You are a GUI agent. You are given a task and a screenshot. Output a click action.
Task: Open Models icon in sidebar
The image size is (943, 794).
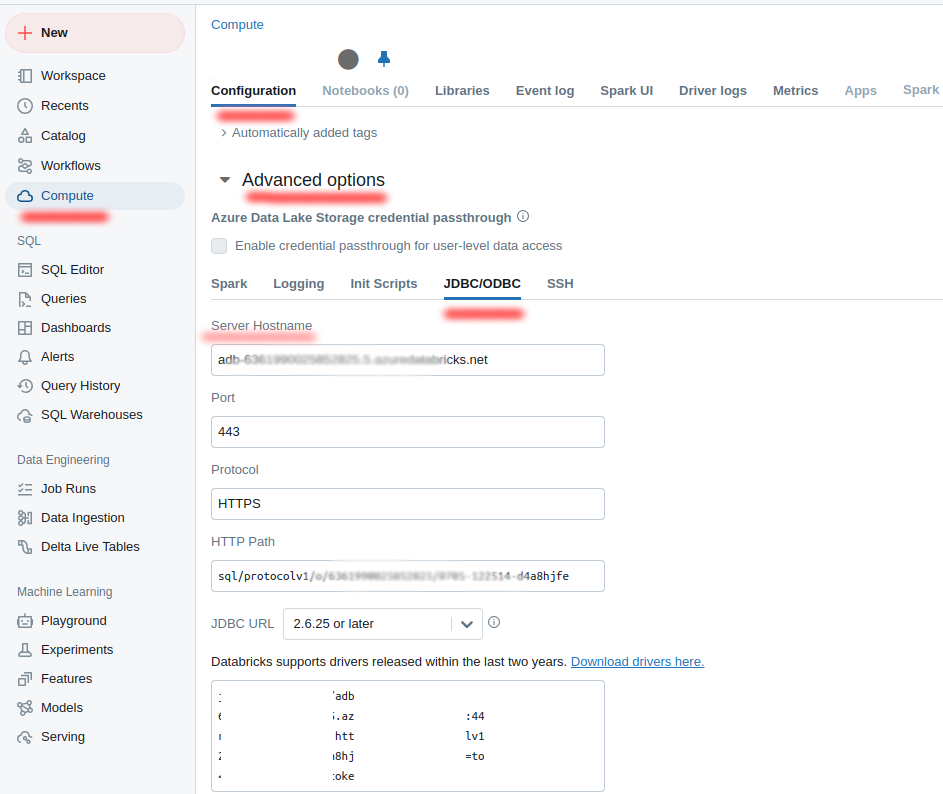click(25, 708)
